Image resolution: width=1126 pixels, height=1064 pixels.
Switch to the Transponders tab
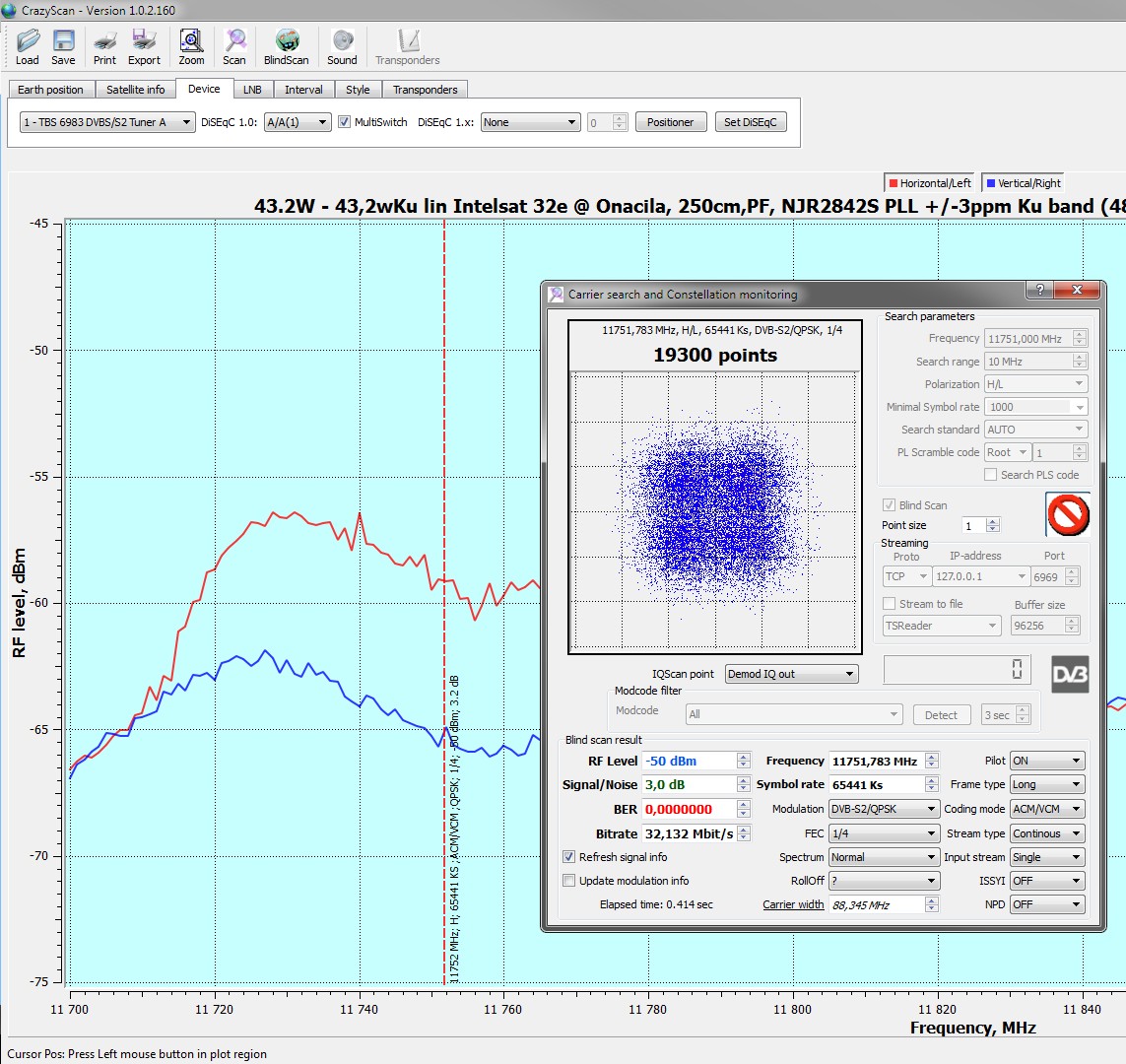click(426, 90)
